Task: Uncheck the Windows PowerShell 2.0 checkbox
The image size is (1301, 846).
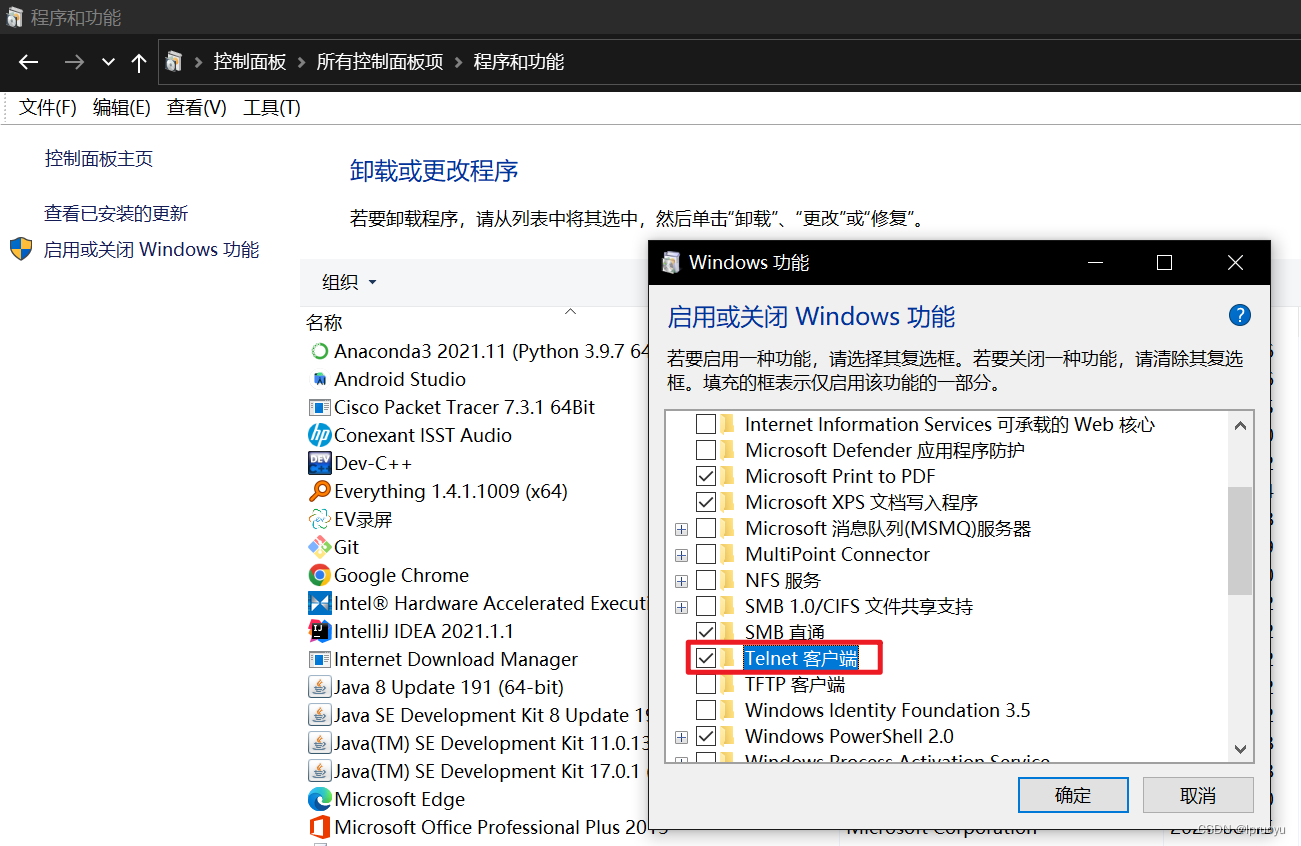Action: pos(706,736)
